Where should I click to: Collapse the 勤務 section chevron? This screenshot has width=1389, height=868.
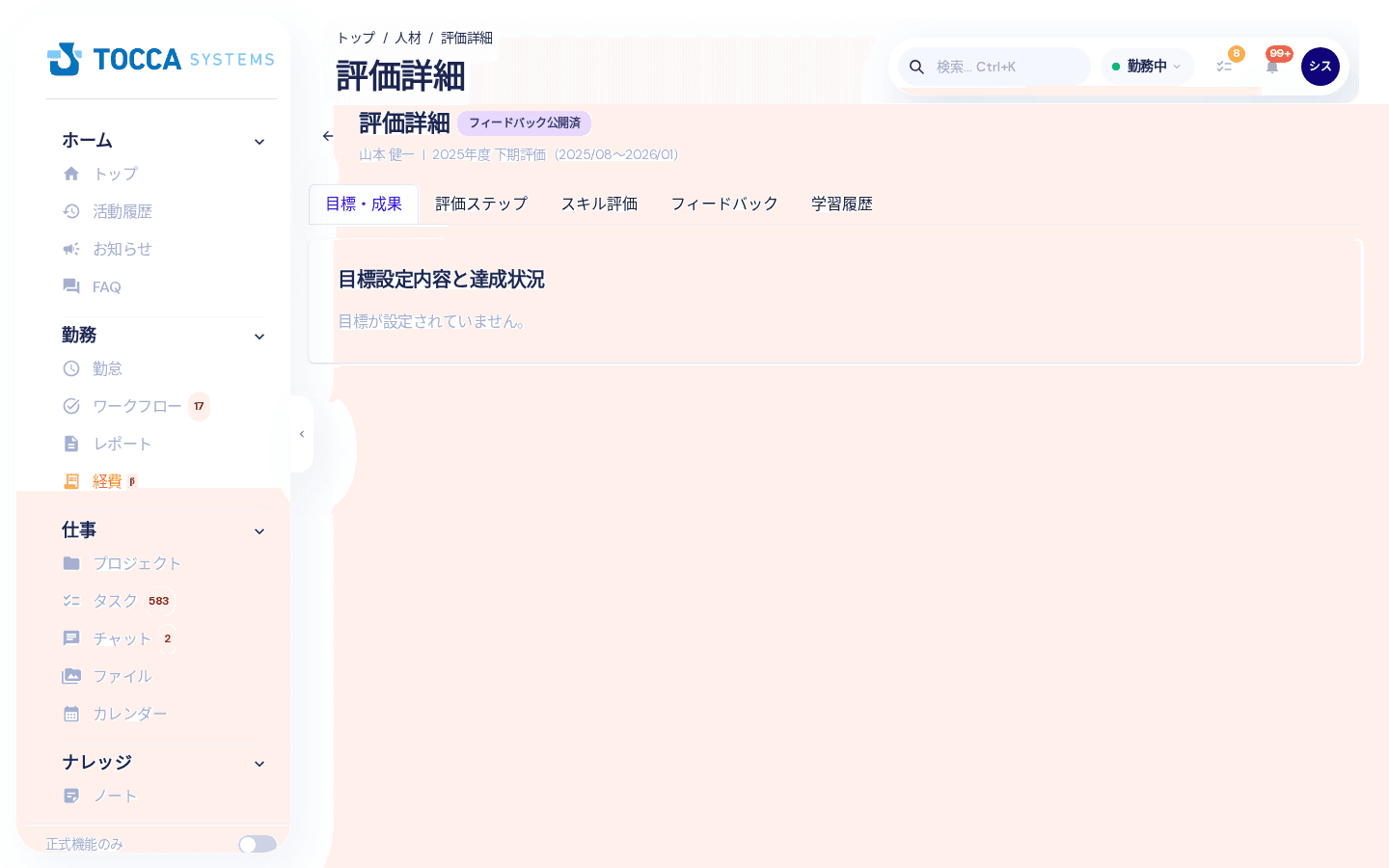[259, 337]
